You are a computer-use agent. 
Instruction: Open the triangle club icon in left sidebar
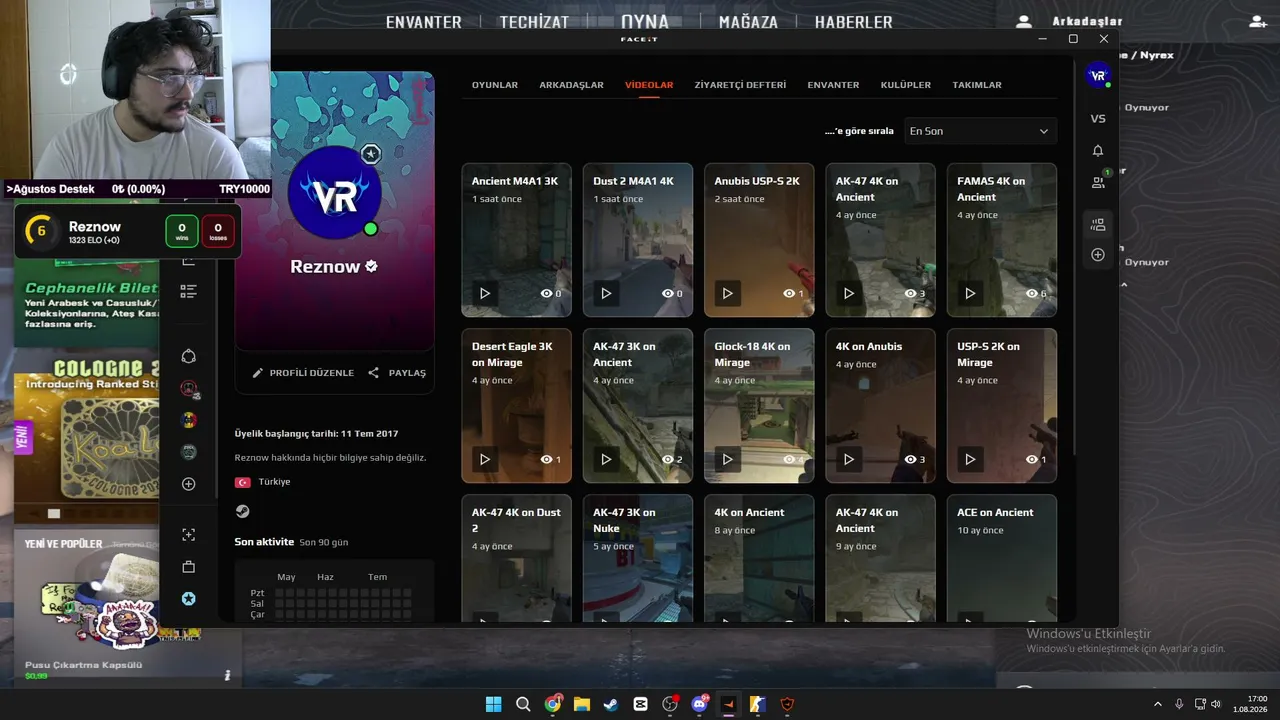click(x=188, y=357)
